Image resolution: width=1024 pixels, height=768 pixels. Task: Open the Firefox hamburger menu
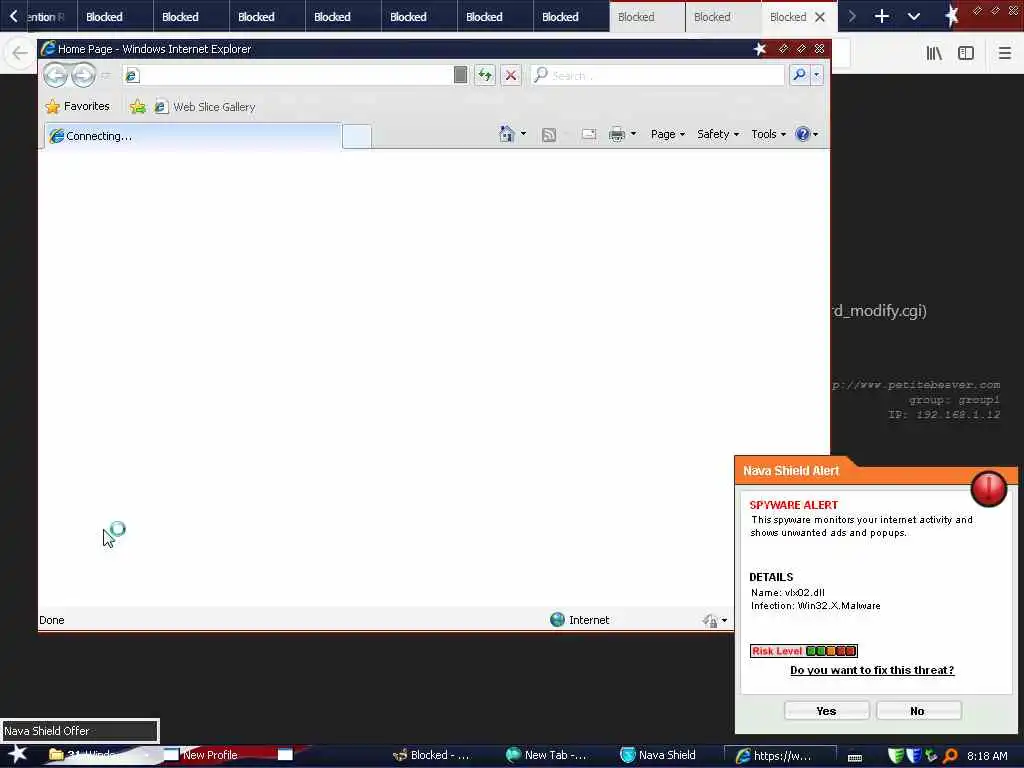[x=1005, y=54]
